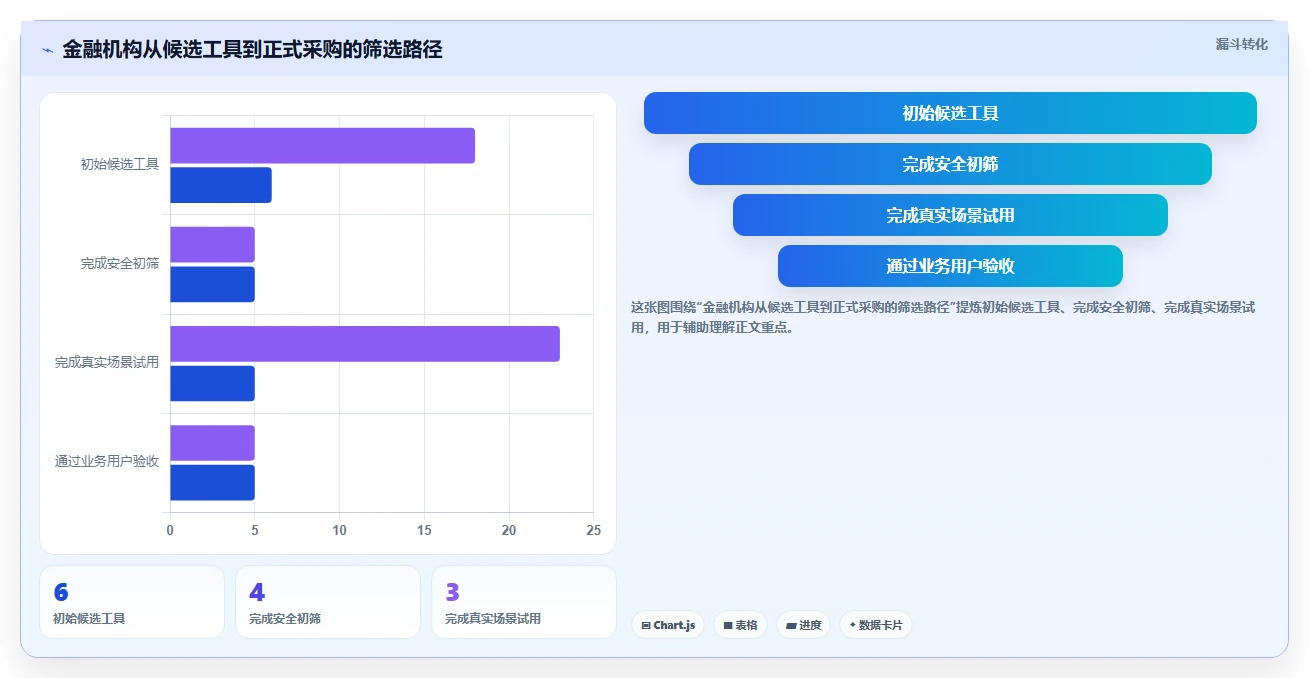Viewport: 1309px width, 678px height.
Task: Click the blue bar for 完成真实场景试用
Action: pos(212,383)
